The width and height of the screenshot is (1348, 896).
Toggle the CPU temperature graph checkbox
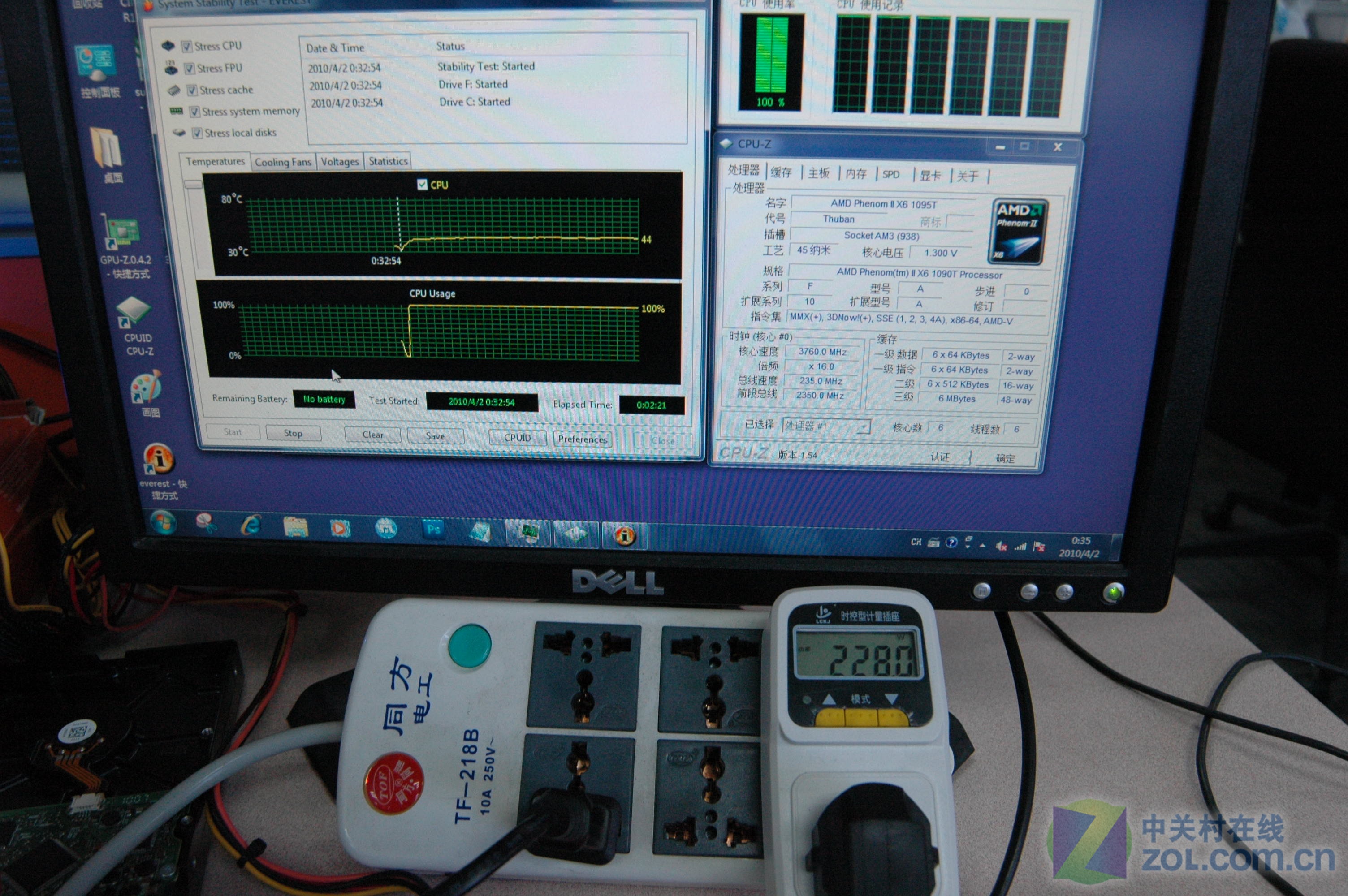pyautogui.click(x=422, y=184)
